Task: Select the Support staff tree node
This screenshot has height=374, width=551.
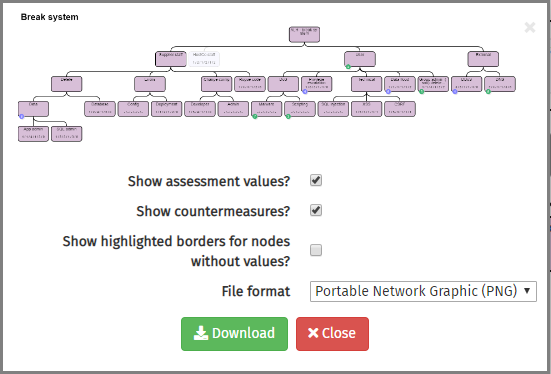Action: click(171, 59)
